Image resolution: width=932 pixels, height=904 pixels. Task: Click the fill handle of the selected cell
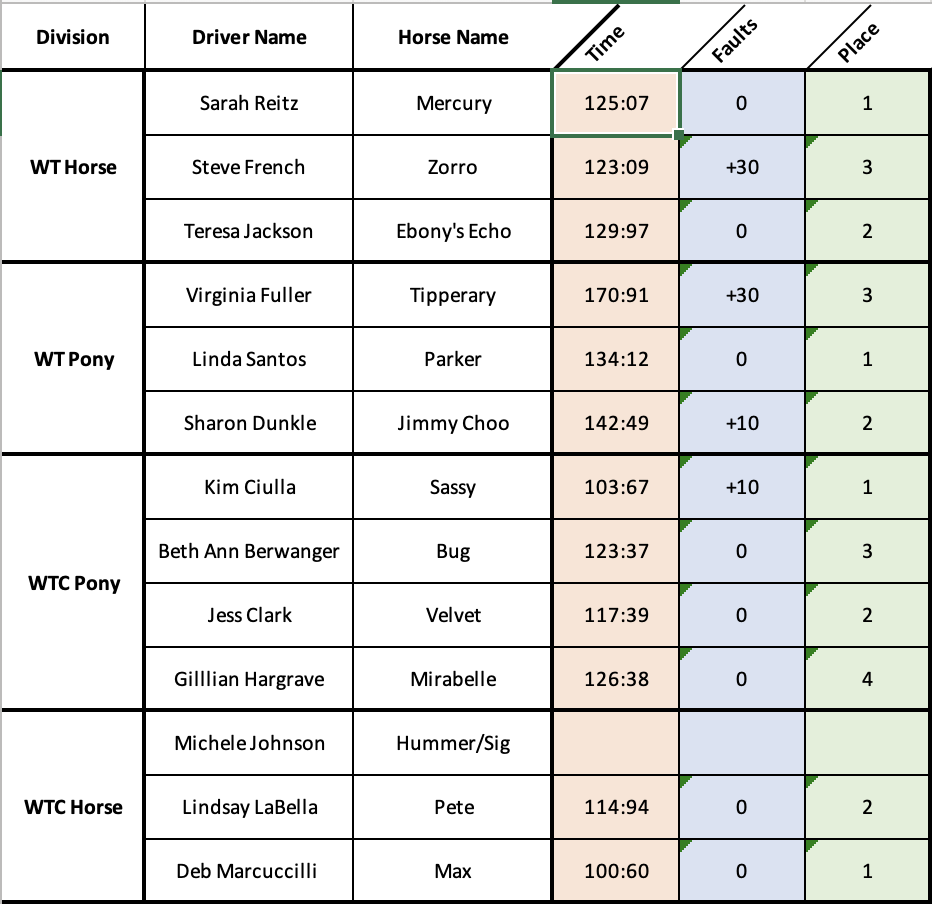(x=679, y=136)
